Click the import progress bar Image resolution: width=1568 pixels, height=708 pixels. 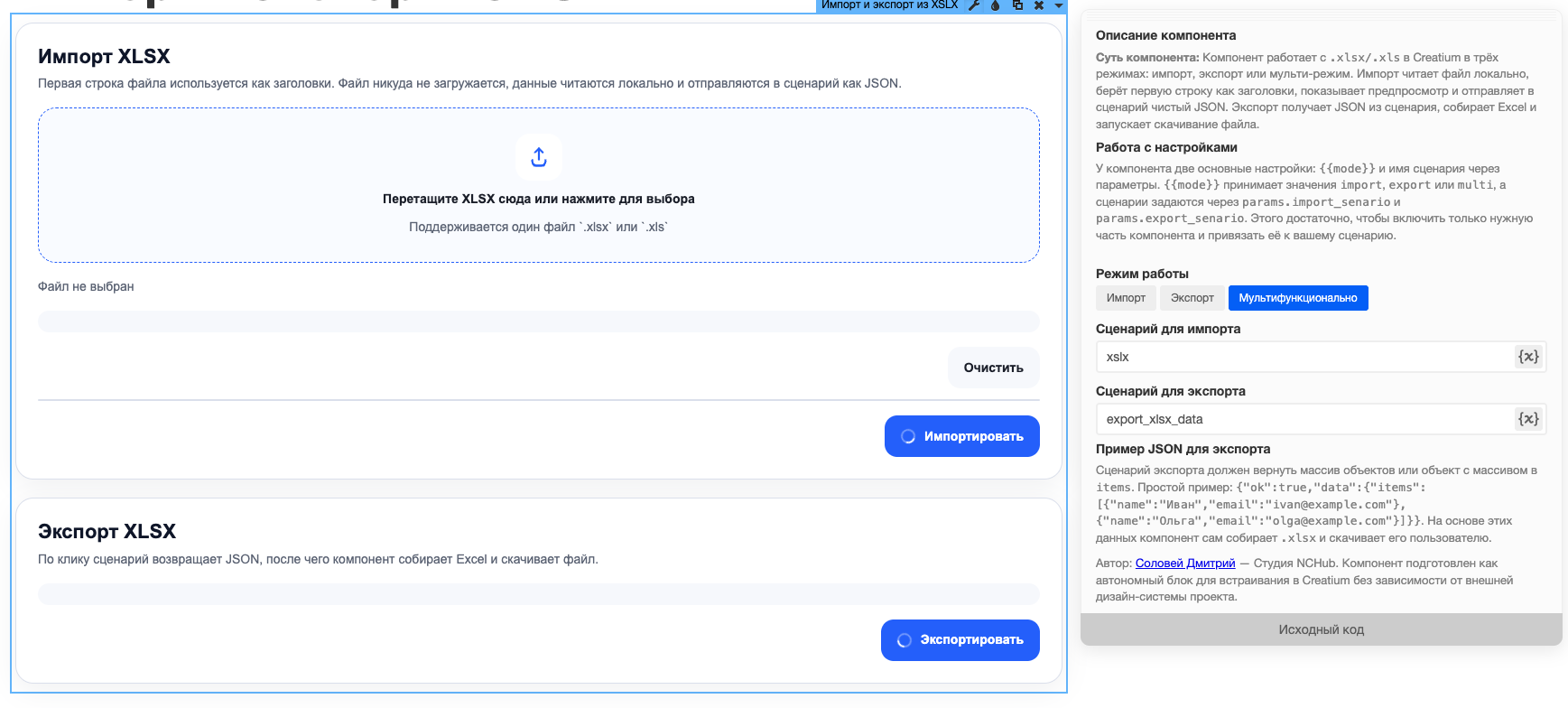coord(538,321)
